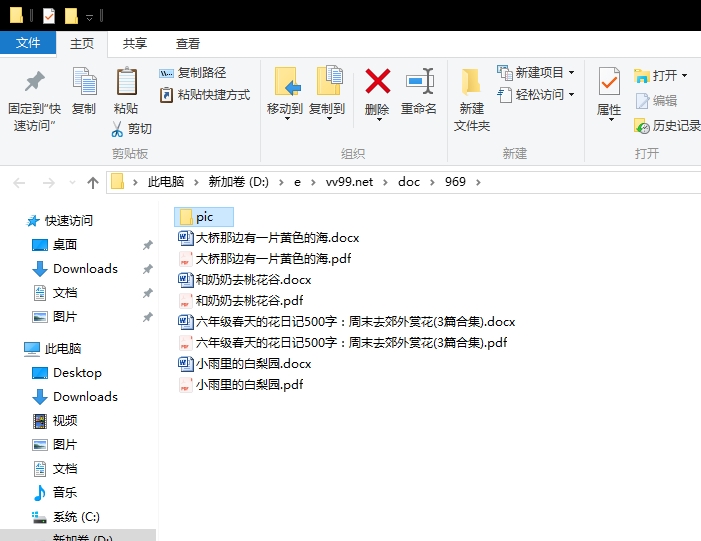Go to 此电脑 in address path
The width and height of the screenshot is (701, 541).
(166, 182)
